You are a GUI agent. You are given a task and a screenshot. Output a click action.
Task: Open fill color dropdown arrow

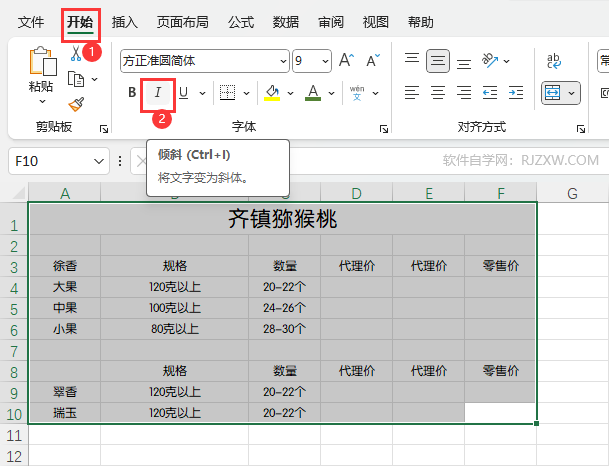tap(290, 93)
